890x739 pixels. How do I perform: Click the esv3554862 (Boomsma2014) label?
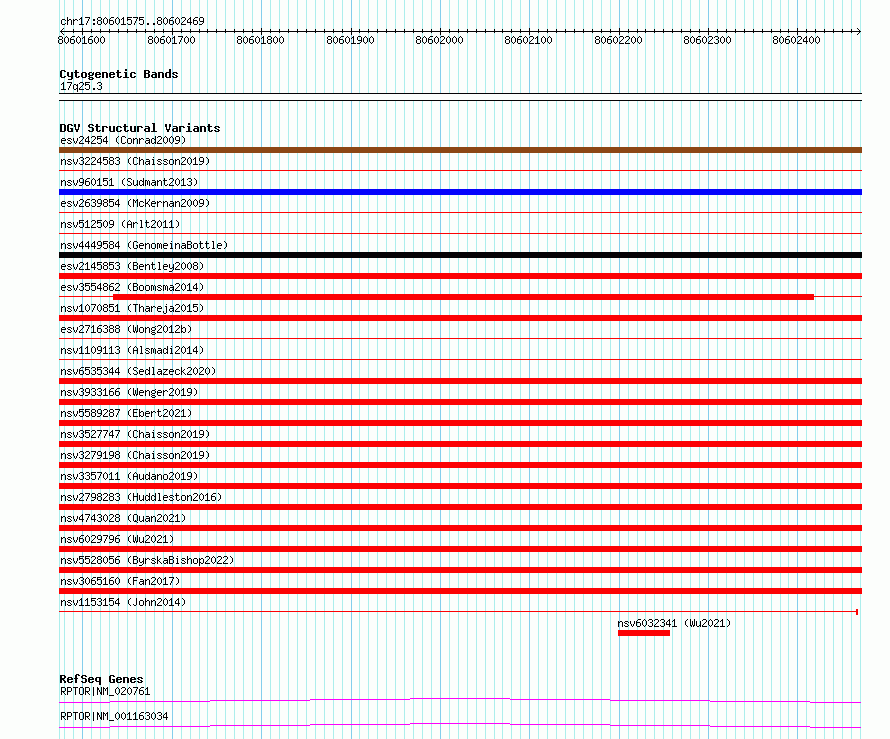132,287
